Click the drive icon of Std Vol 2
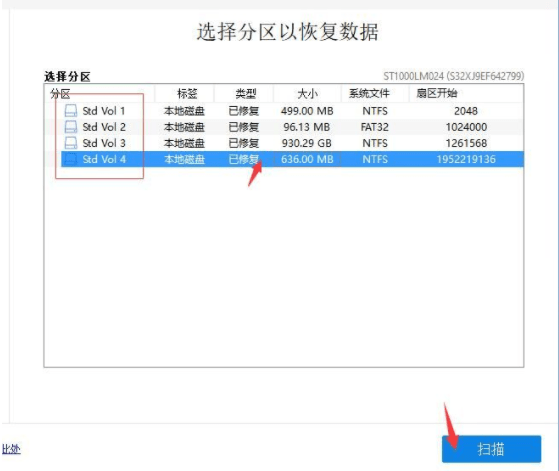Image resolution: width=559 pixels, height=471 pixels. (x=71, y=127)
